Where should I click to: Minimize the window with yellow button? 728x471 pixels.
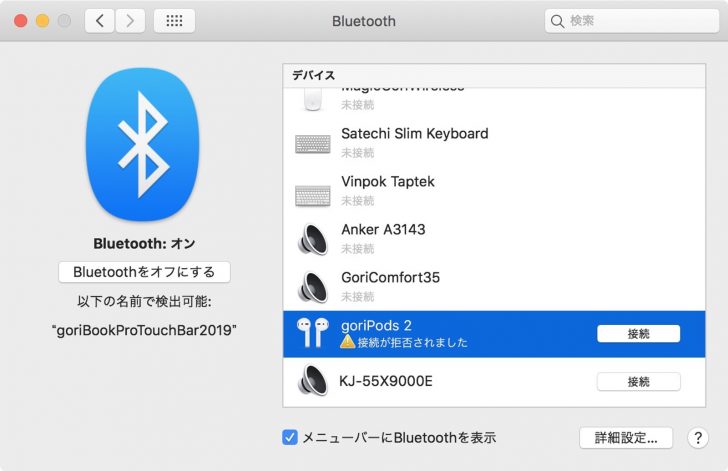click(x=42, y=21)
